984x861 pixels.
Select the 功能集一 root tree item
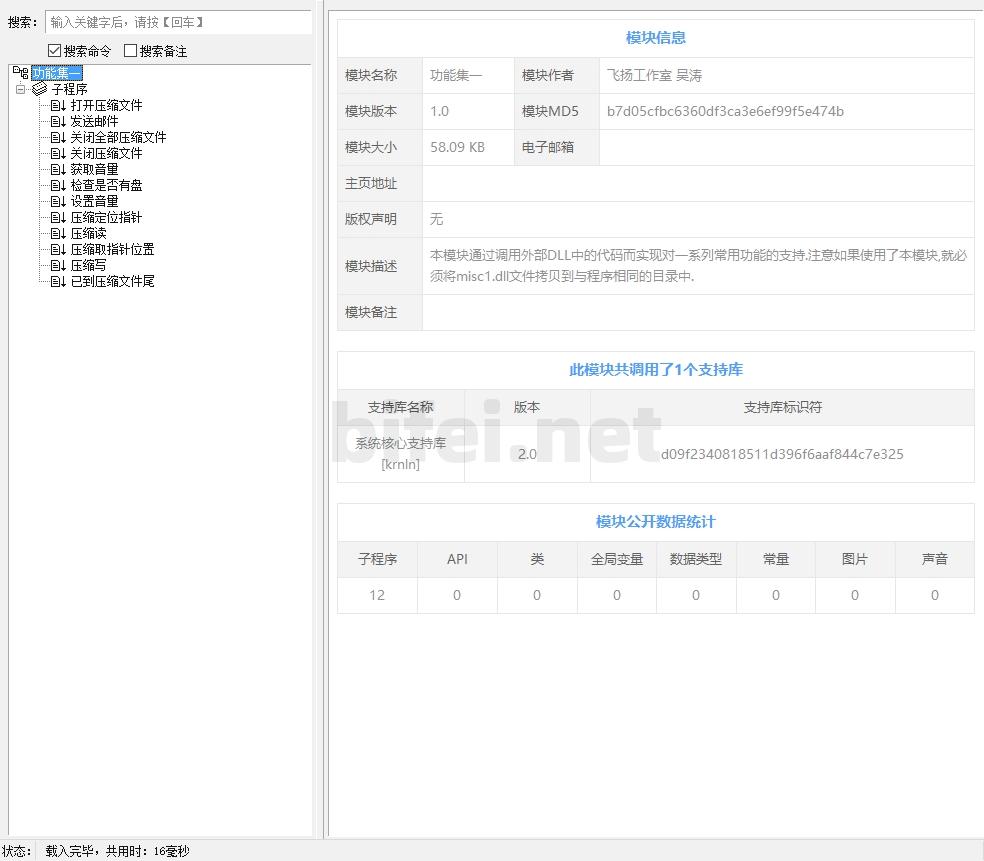pyautogui.click(x=56, y=73)
